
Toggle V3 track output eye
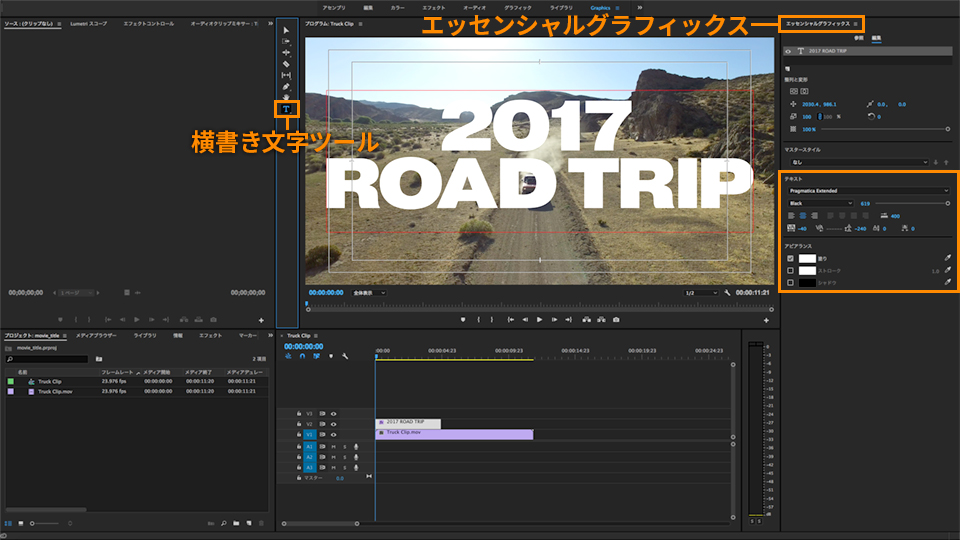coord(334,414)
